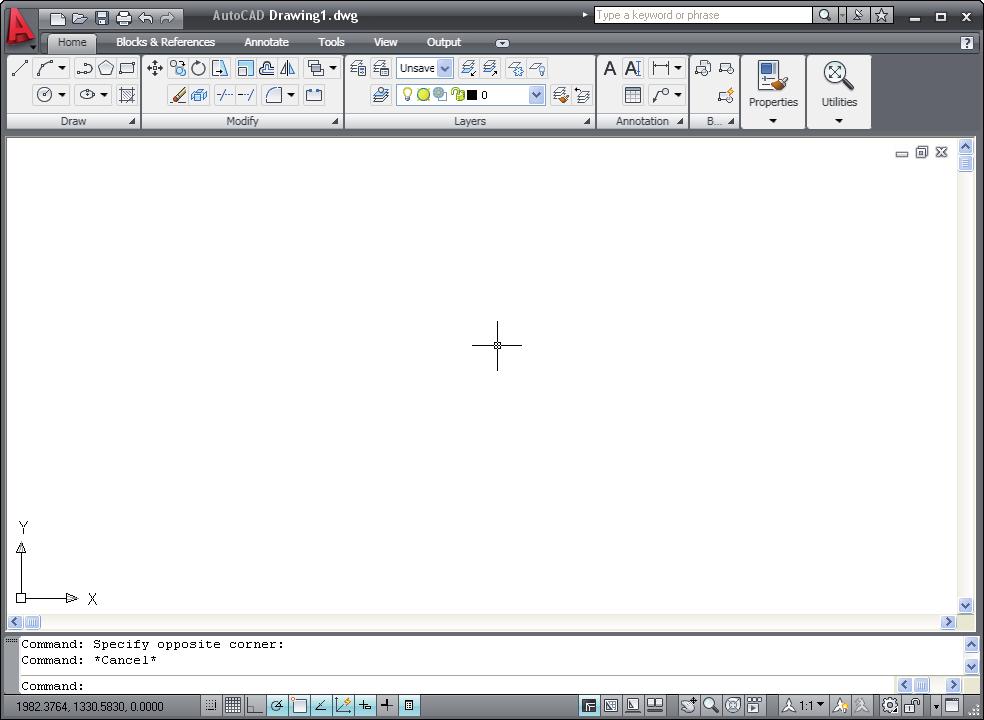
Task: Open the Help question mark button
Action: pos(967,42)
